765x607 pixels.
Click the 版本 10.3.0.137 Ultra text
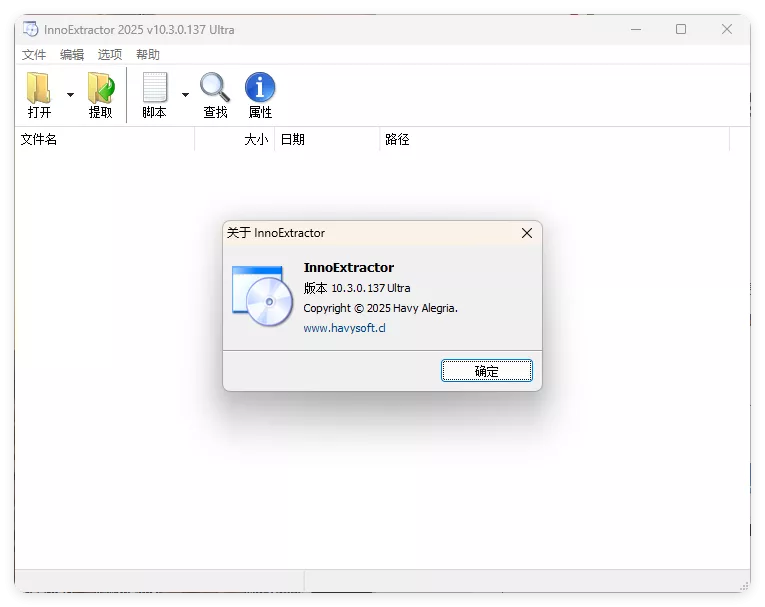click(357, 288)
